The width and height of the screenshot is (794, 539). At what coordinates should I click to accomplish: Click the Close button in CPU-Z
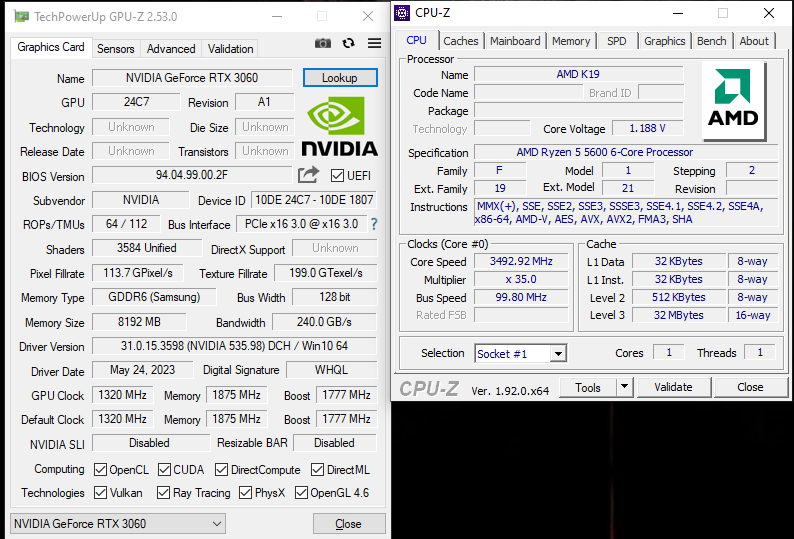(x=750, y=387)
